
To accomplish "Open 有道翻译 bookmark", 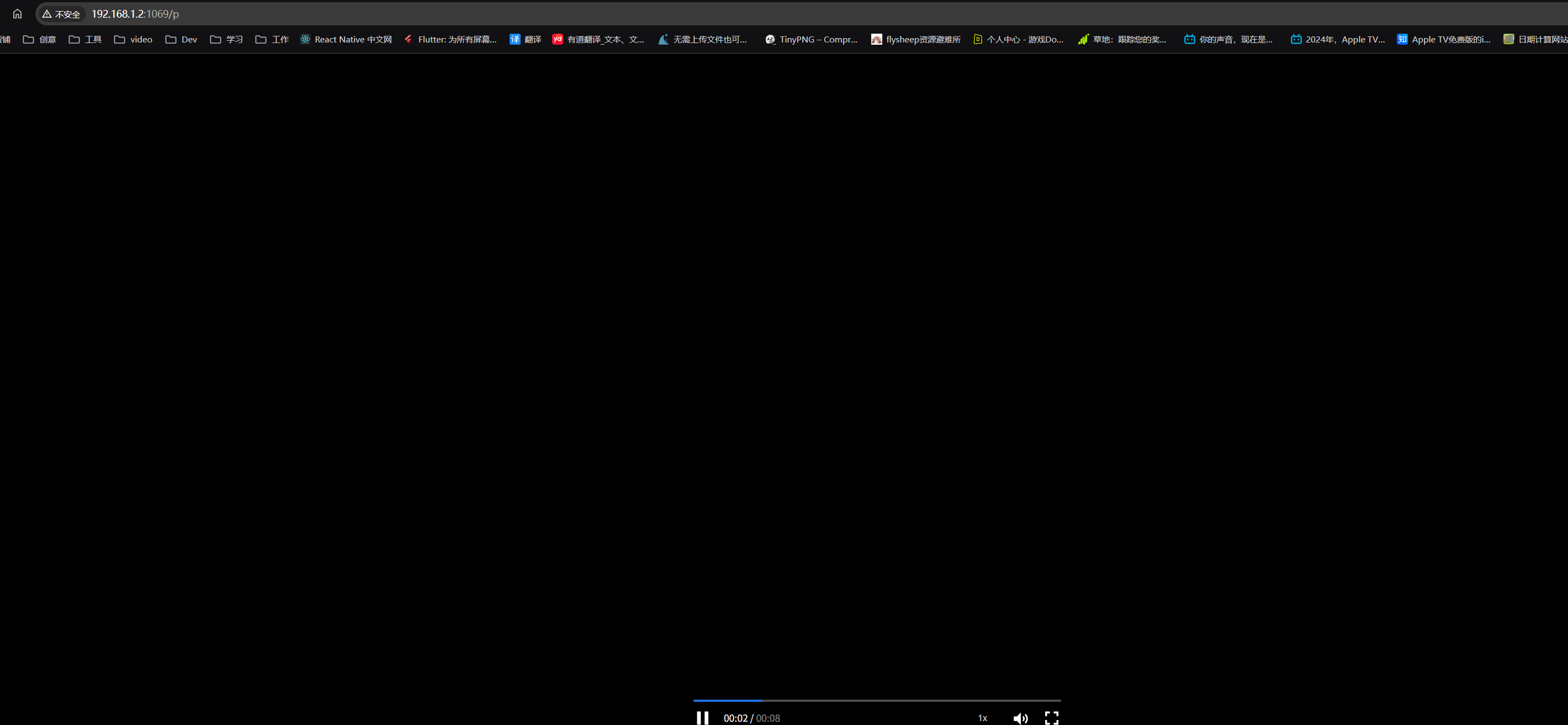I will point(598,40).
